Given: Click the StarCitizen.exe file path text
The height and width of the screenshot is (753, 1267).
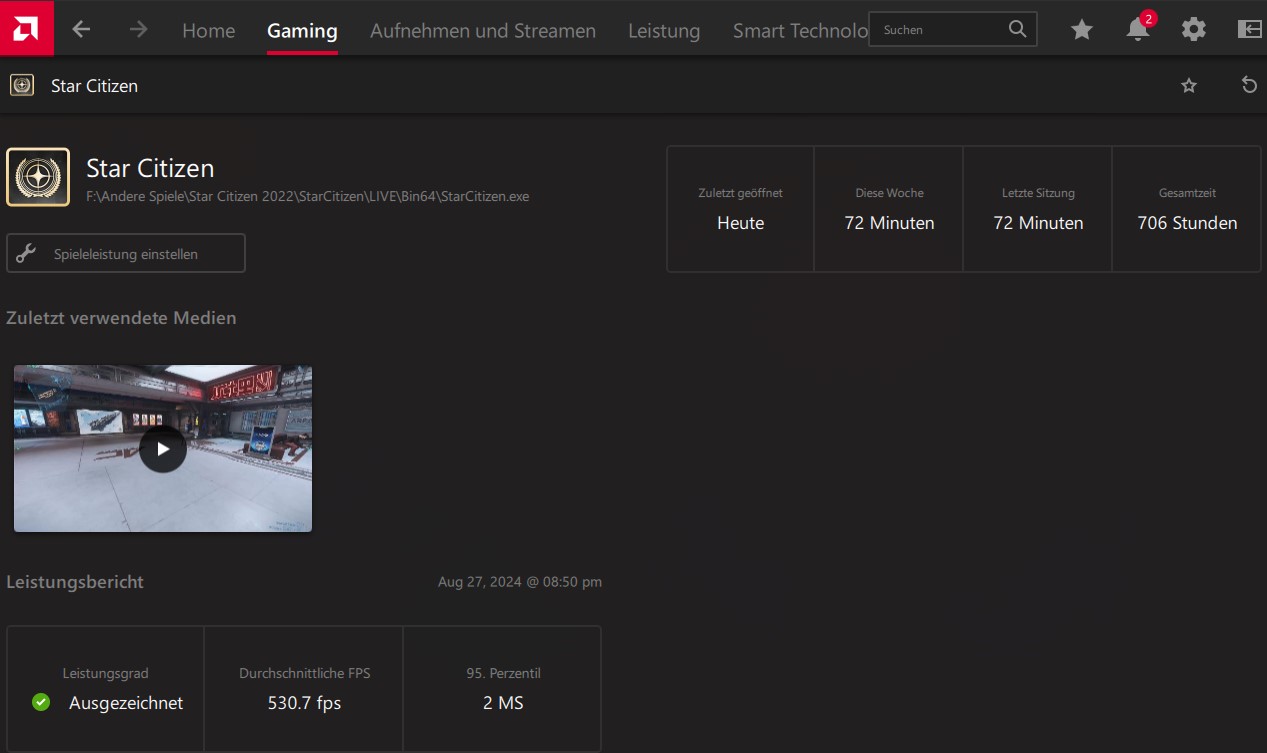Looking at the screenshot, I should coord(308,197).
